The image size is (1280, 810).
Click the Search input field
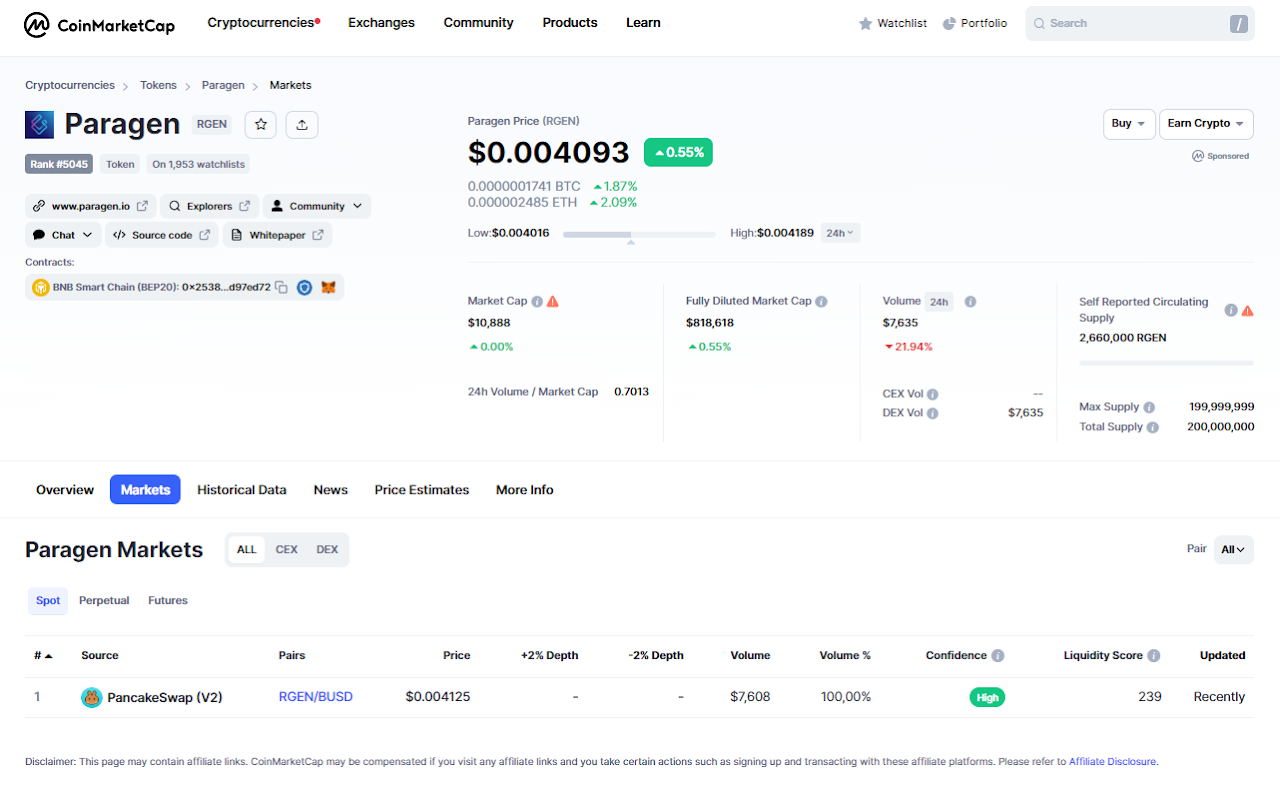coord(1140,24)
